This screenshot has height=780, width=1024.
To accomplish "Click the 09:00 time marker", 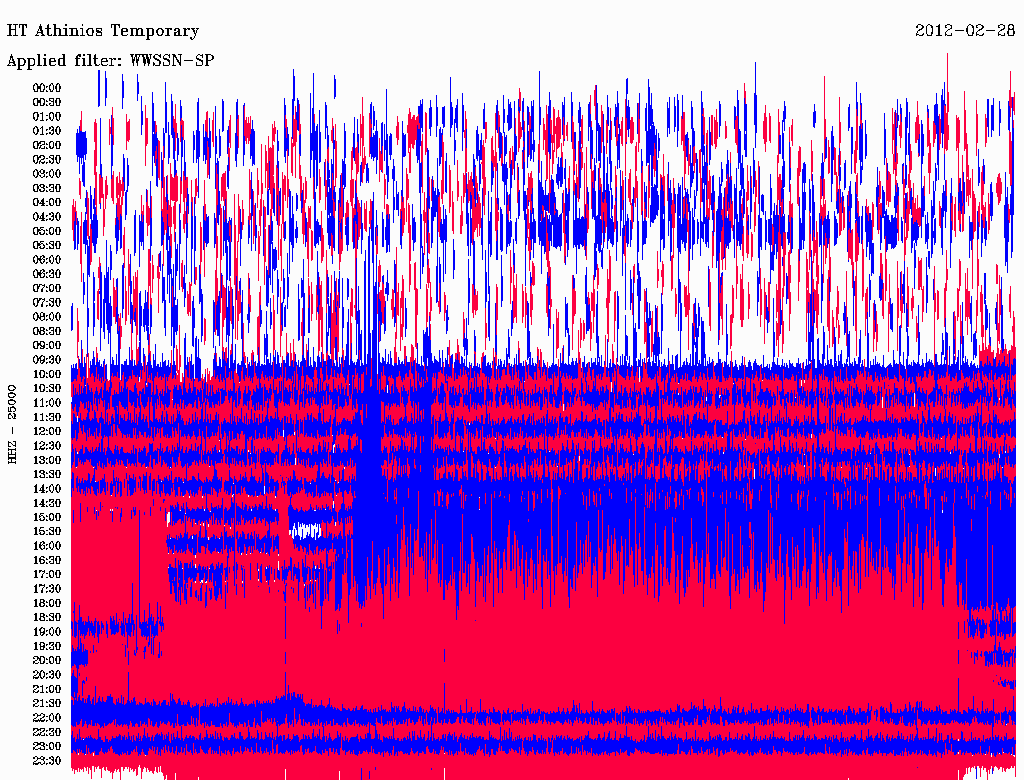I will point(47,345).
